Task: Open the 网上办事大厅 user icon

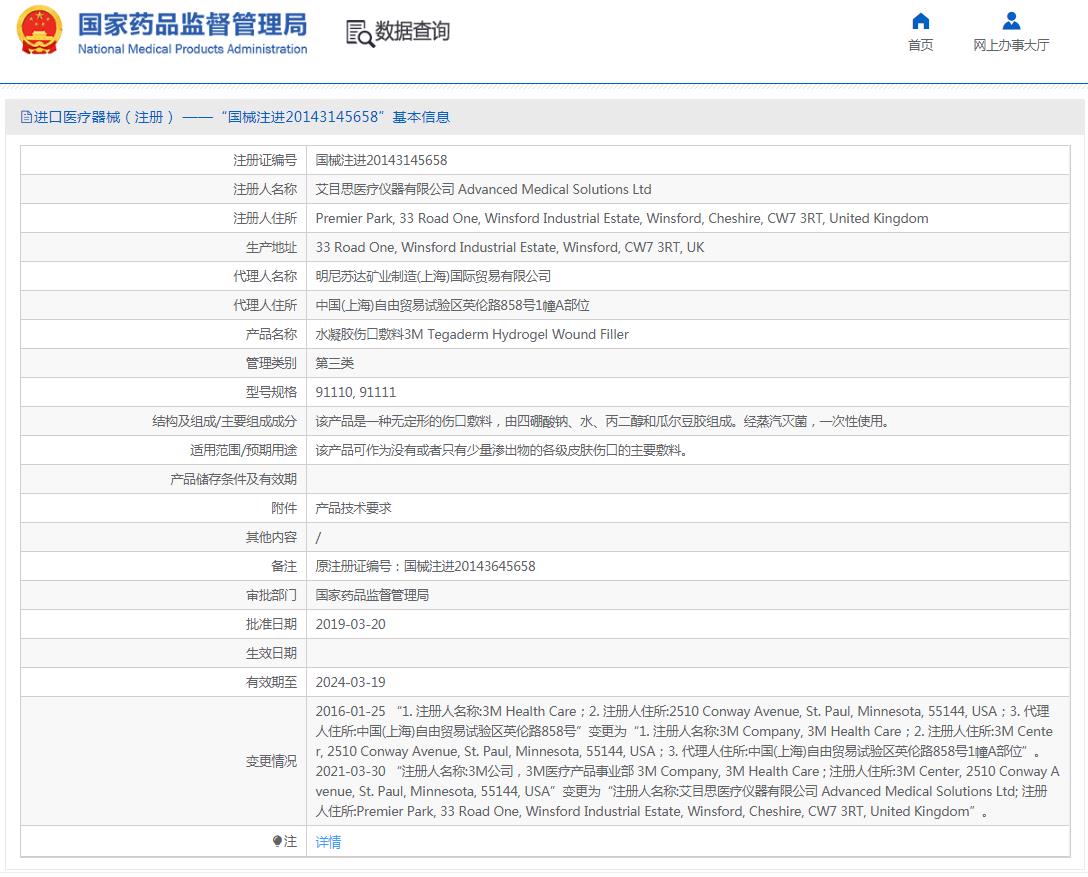Action: click(1011, 22)
